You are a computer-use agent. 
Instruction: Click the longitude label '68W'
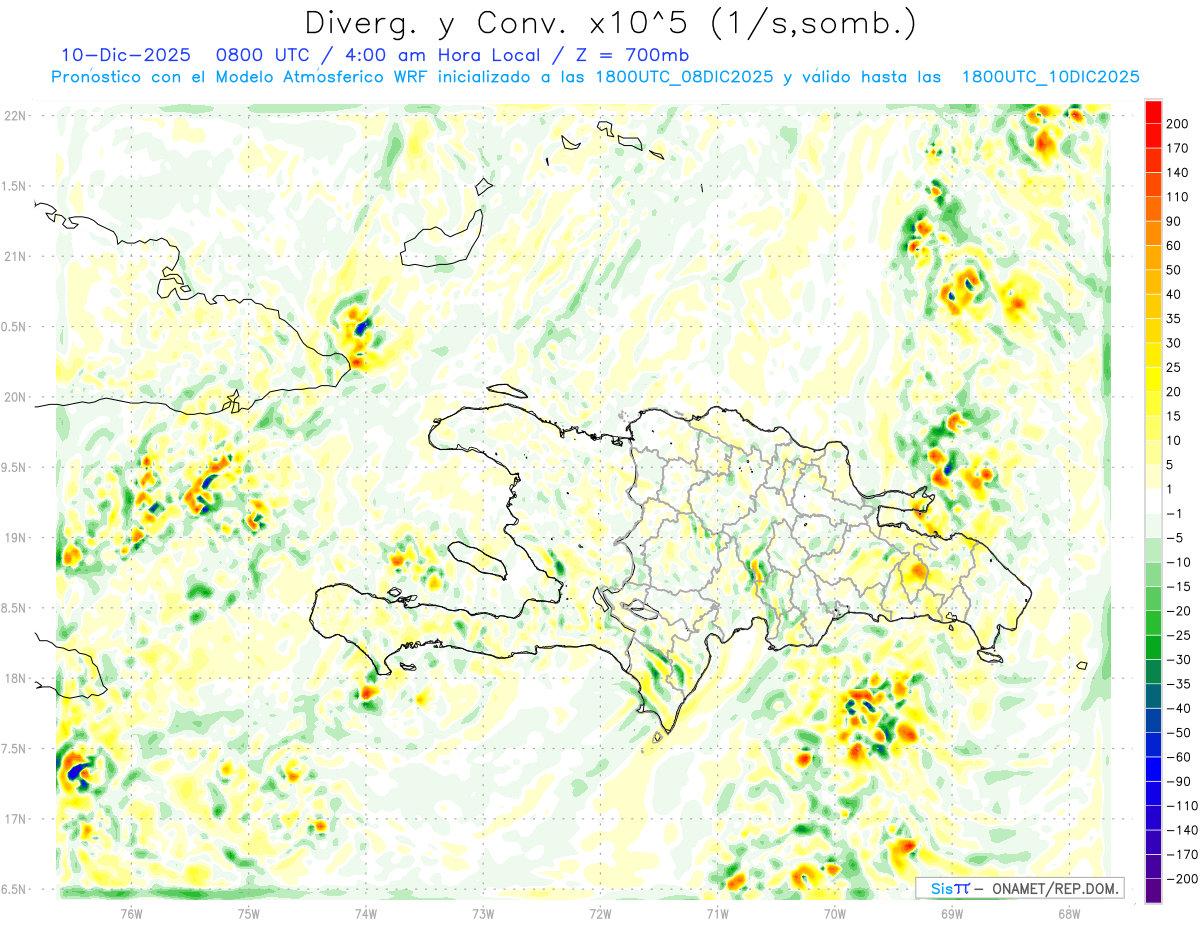(x=1069, y=913)
